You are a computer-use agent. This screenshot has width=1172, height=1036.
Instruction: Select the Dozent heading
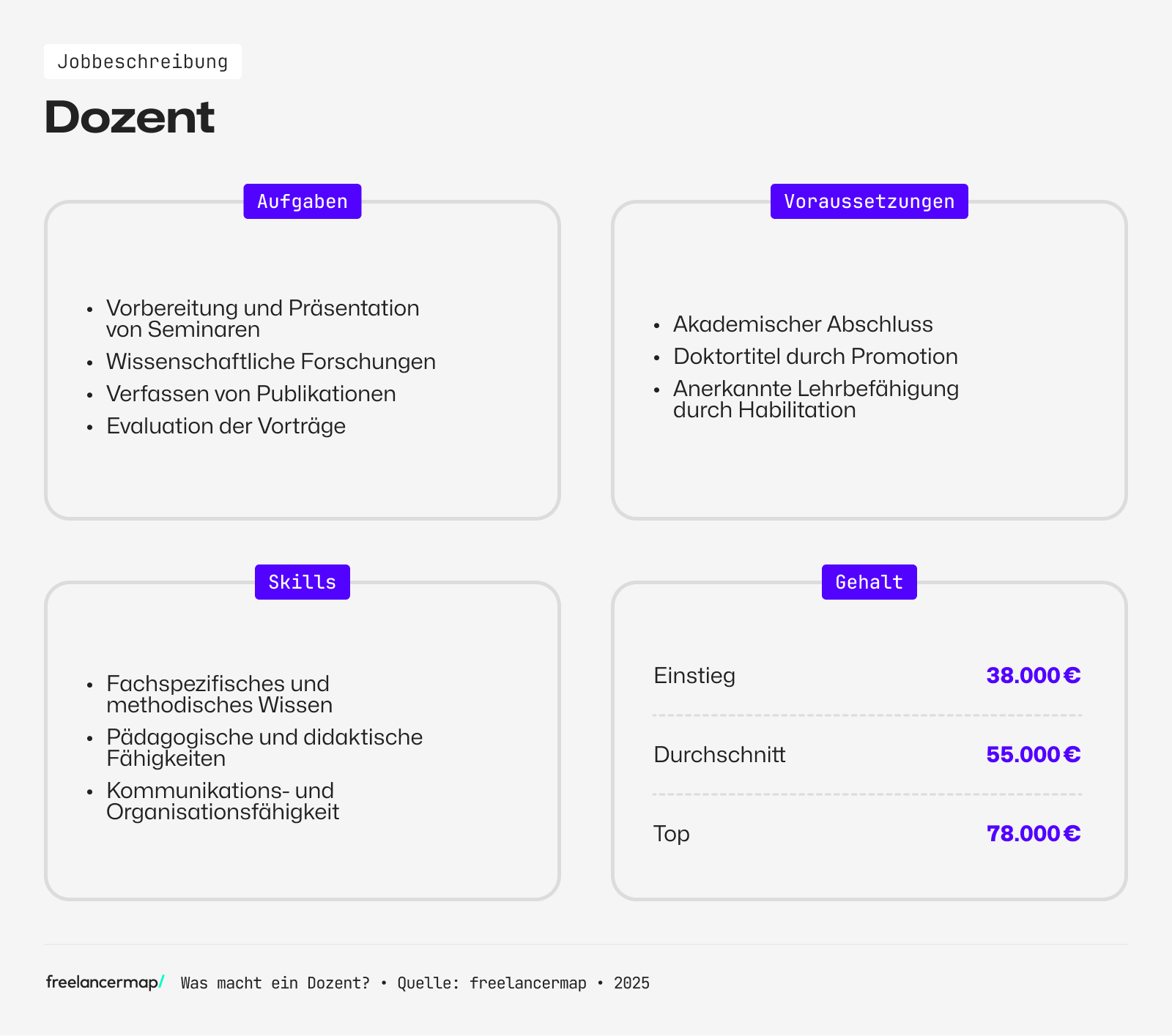pyautogui.click(x=129, y=116)
